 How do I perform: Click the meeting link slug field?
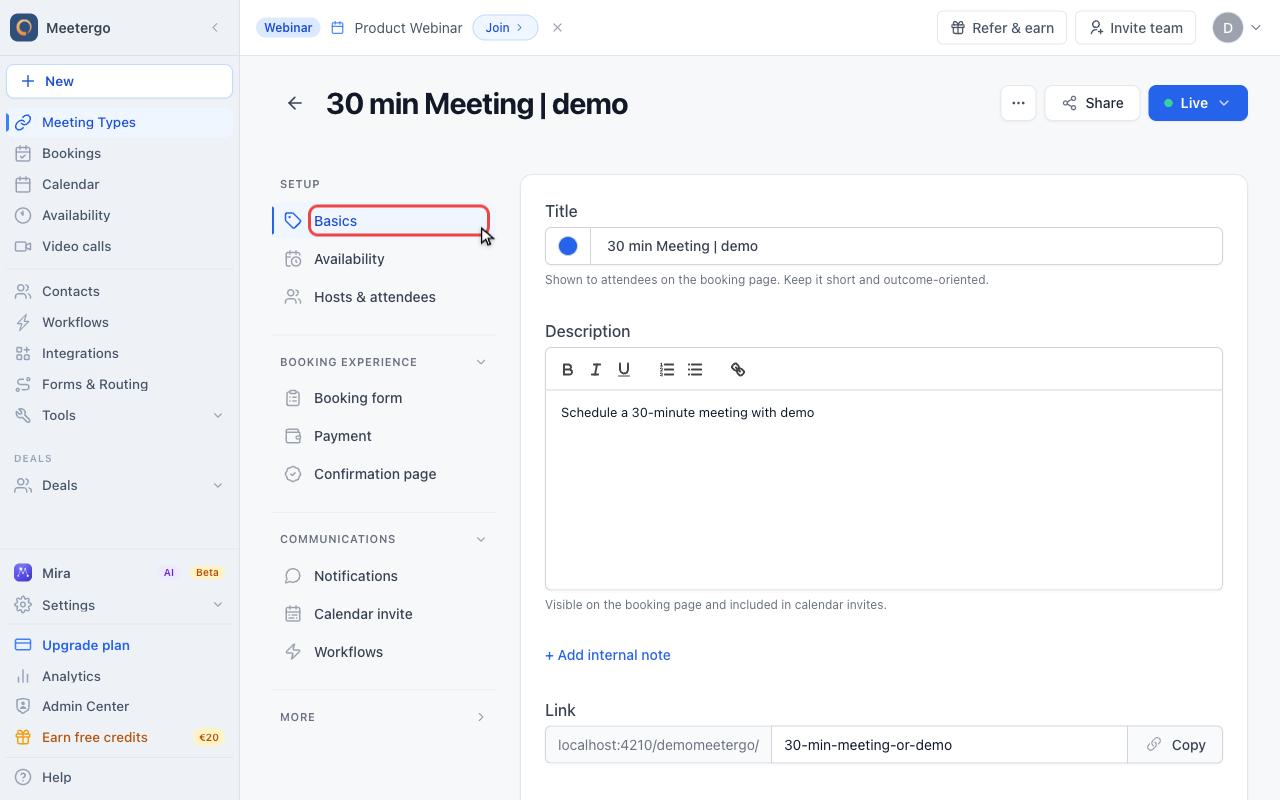(949, 745)
